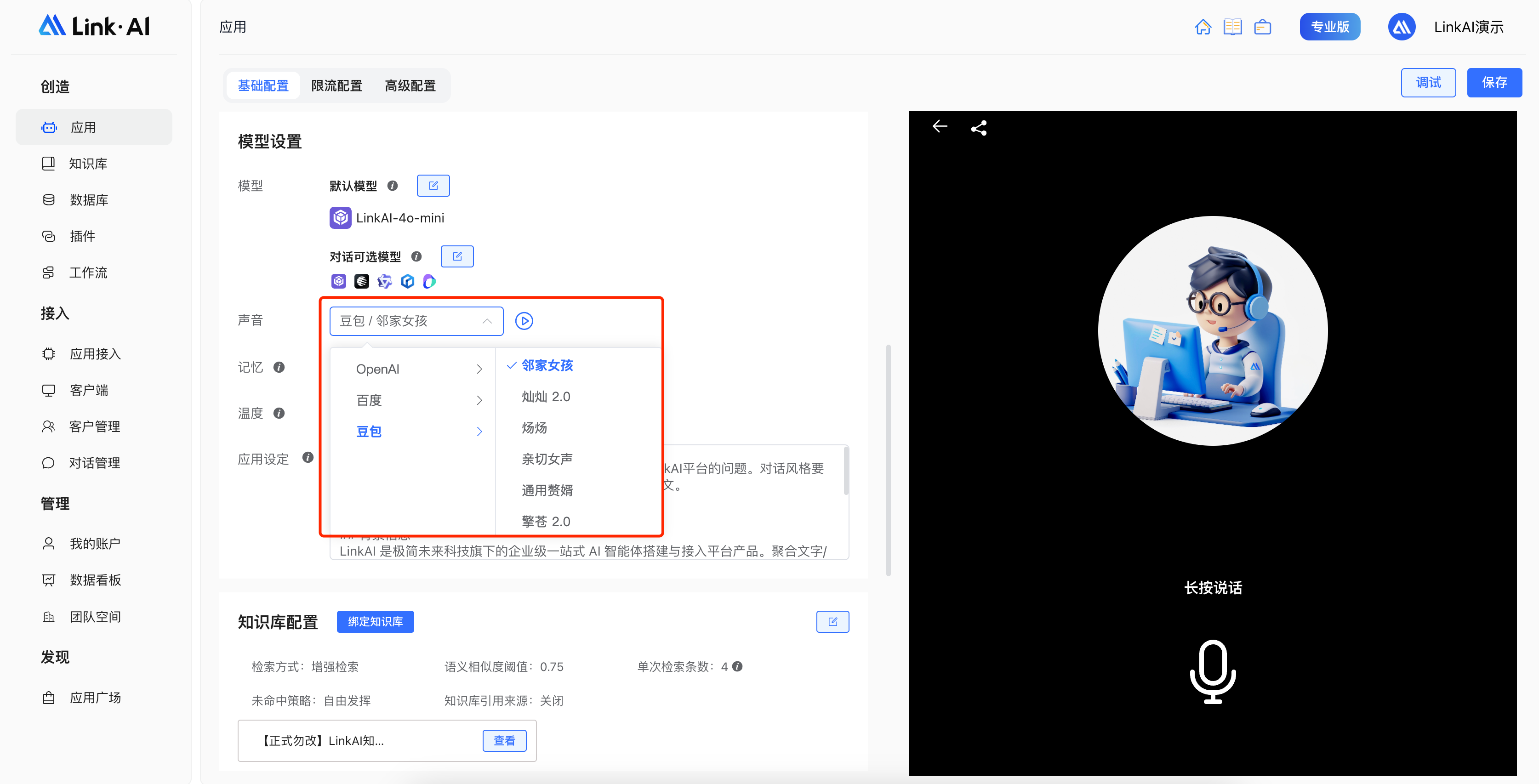Click info icon beside 单次检索条数
The width and height of the screenshot is (1539, 784).
click(737, 666)
